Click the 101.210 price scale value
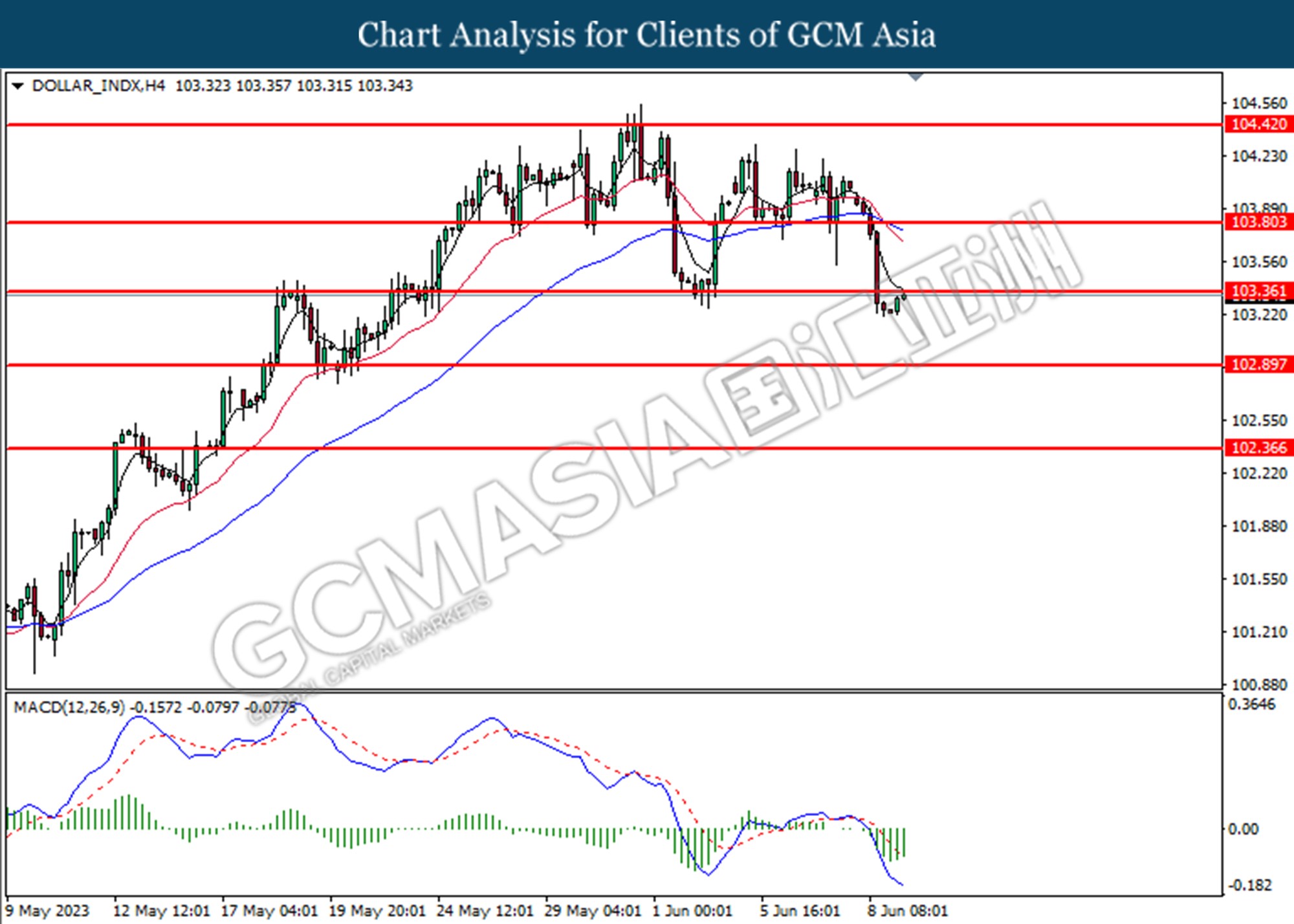Image resolution: width=1294 pixels, height=924 pixels. (1259, 632)
